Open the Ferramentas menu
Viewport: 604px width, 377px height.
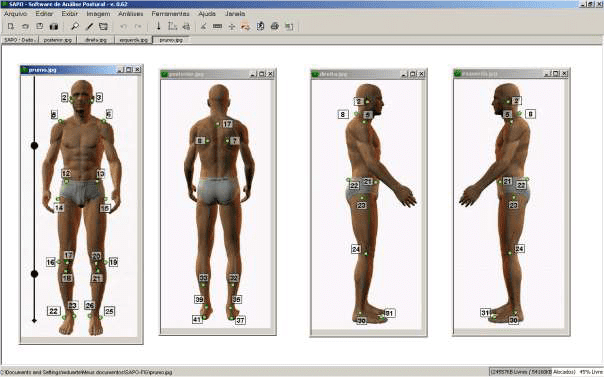point(171,13)
